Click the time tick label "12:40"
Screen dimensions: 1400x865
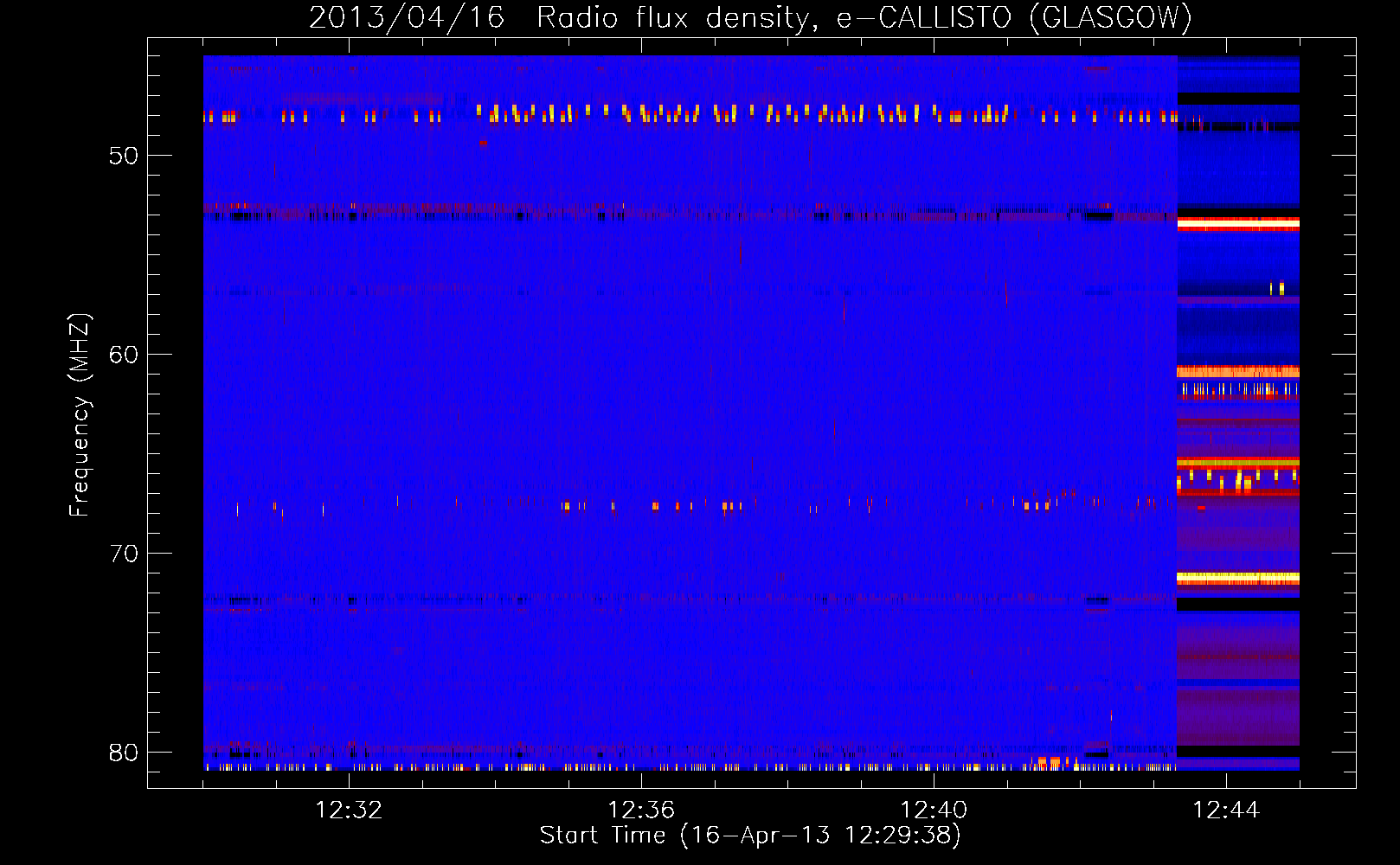pos(934,810)
